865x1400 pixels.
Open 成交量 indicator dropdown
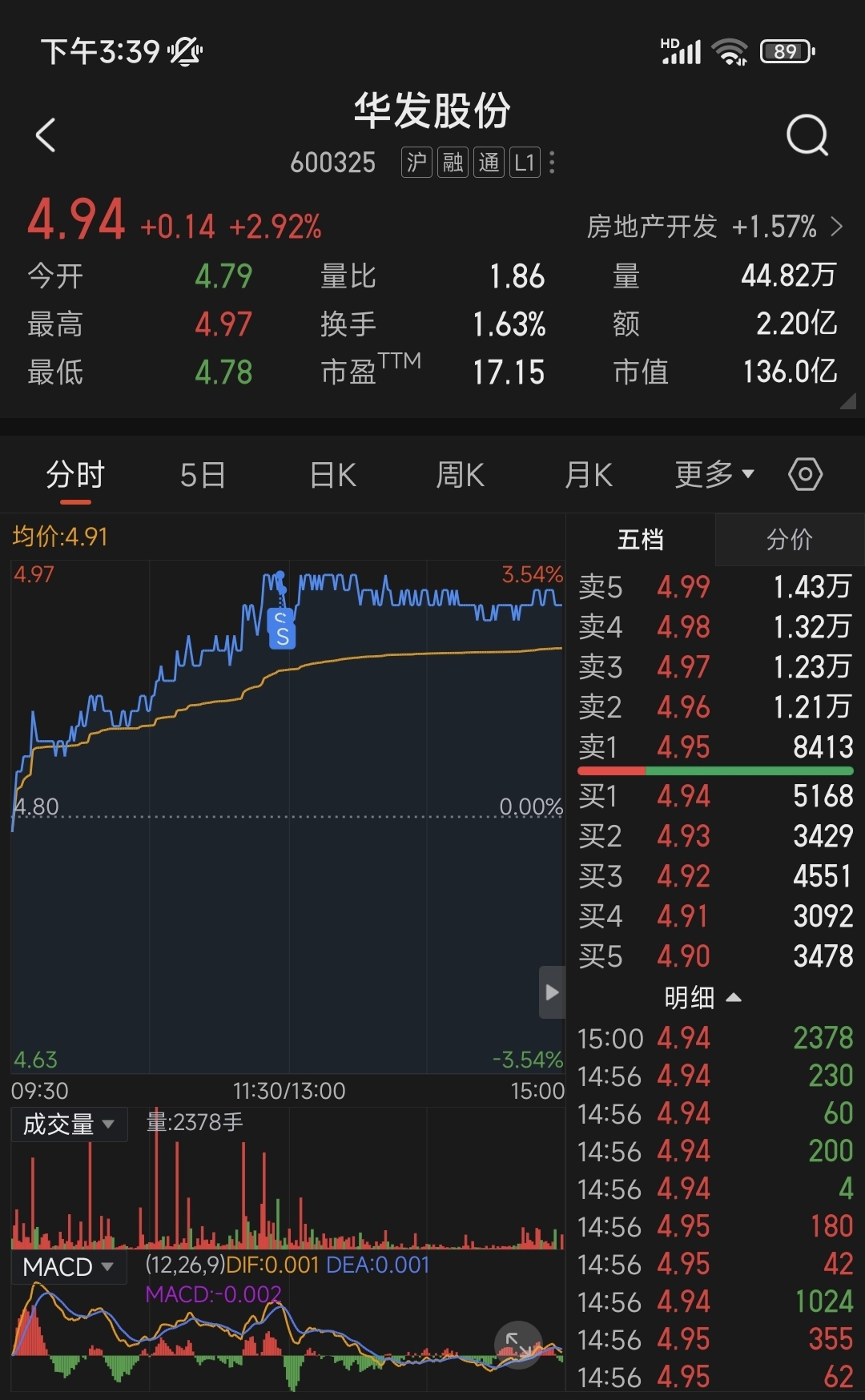[x=69, y=1124]
